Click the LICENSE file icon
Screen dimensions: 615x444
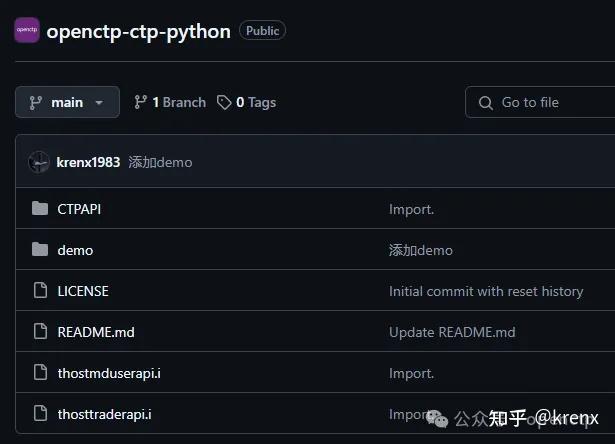[x=40, y=291]
